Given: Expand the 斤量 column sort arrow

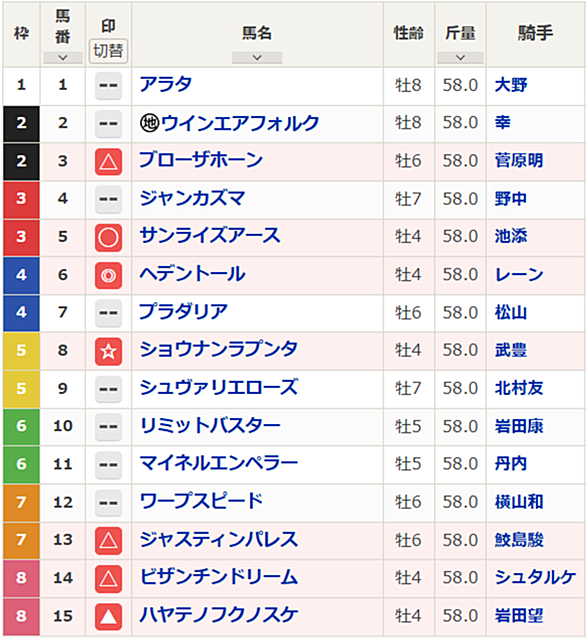Looking at the screenshot, I should coord(460,58).
